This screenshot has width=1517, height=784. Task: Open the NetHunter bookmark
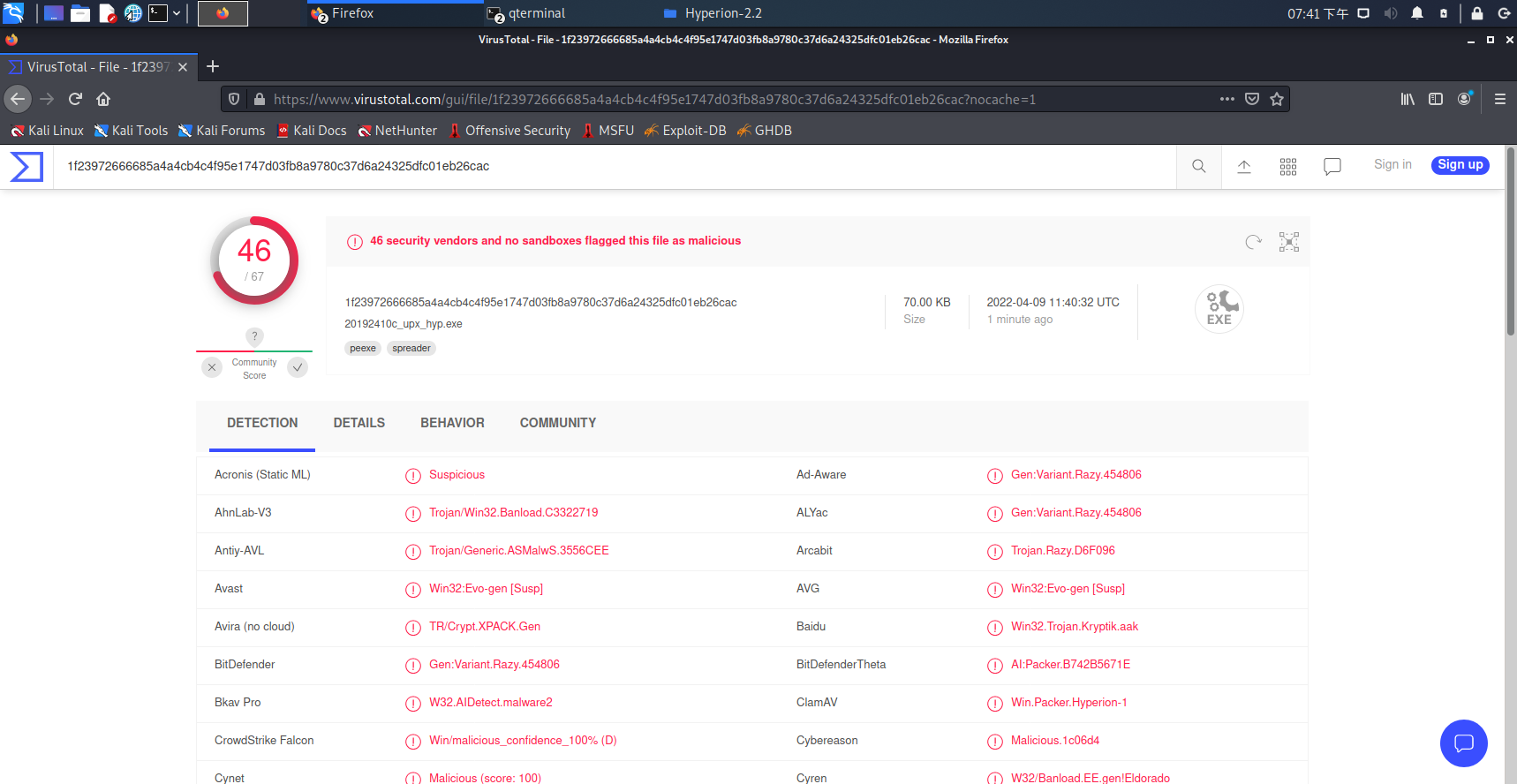(397, 131)
